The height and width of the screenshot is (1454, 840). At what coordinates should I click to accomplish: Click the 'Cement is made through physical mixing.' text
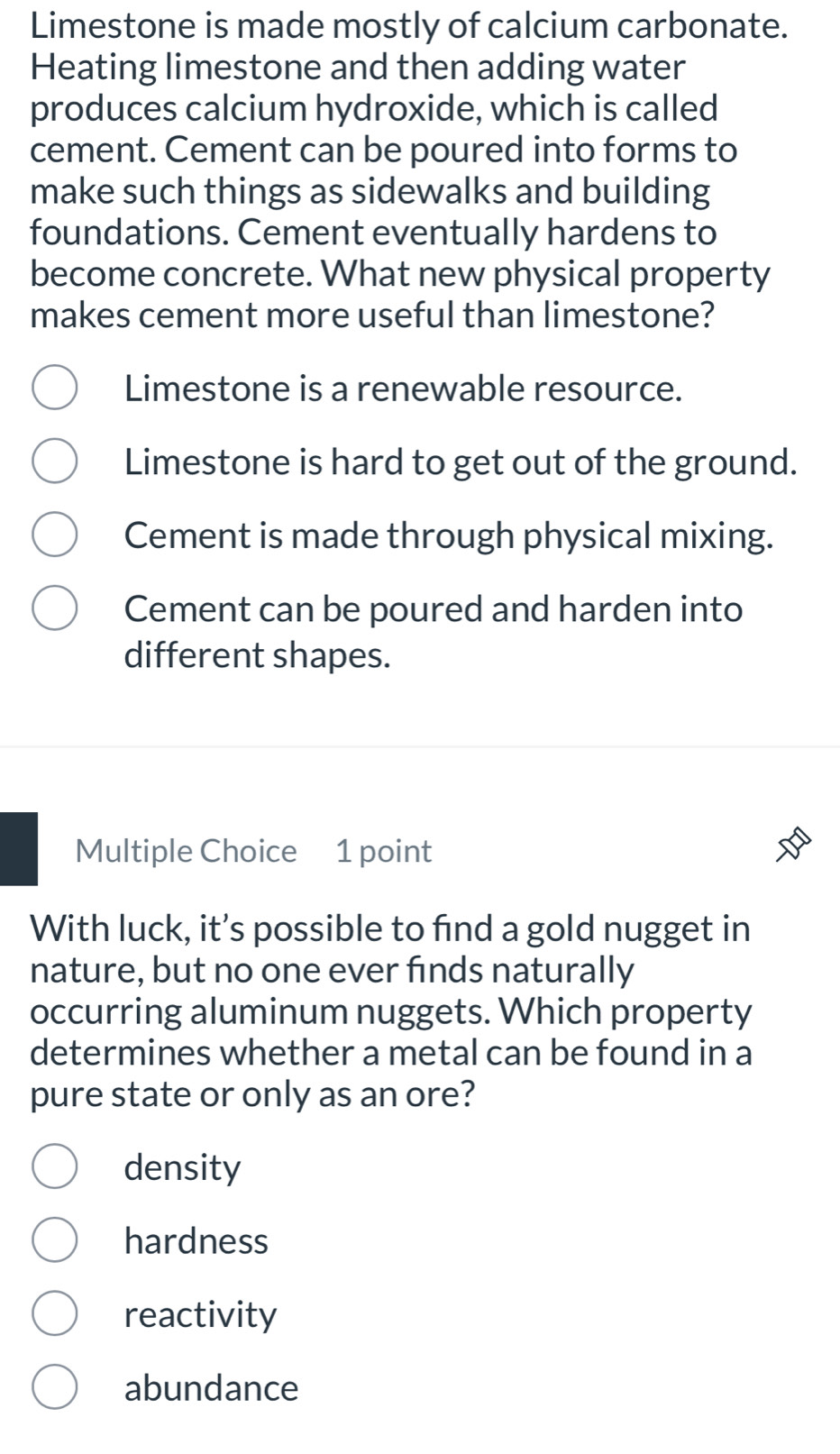[x=449, y=535]
